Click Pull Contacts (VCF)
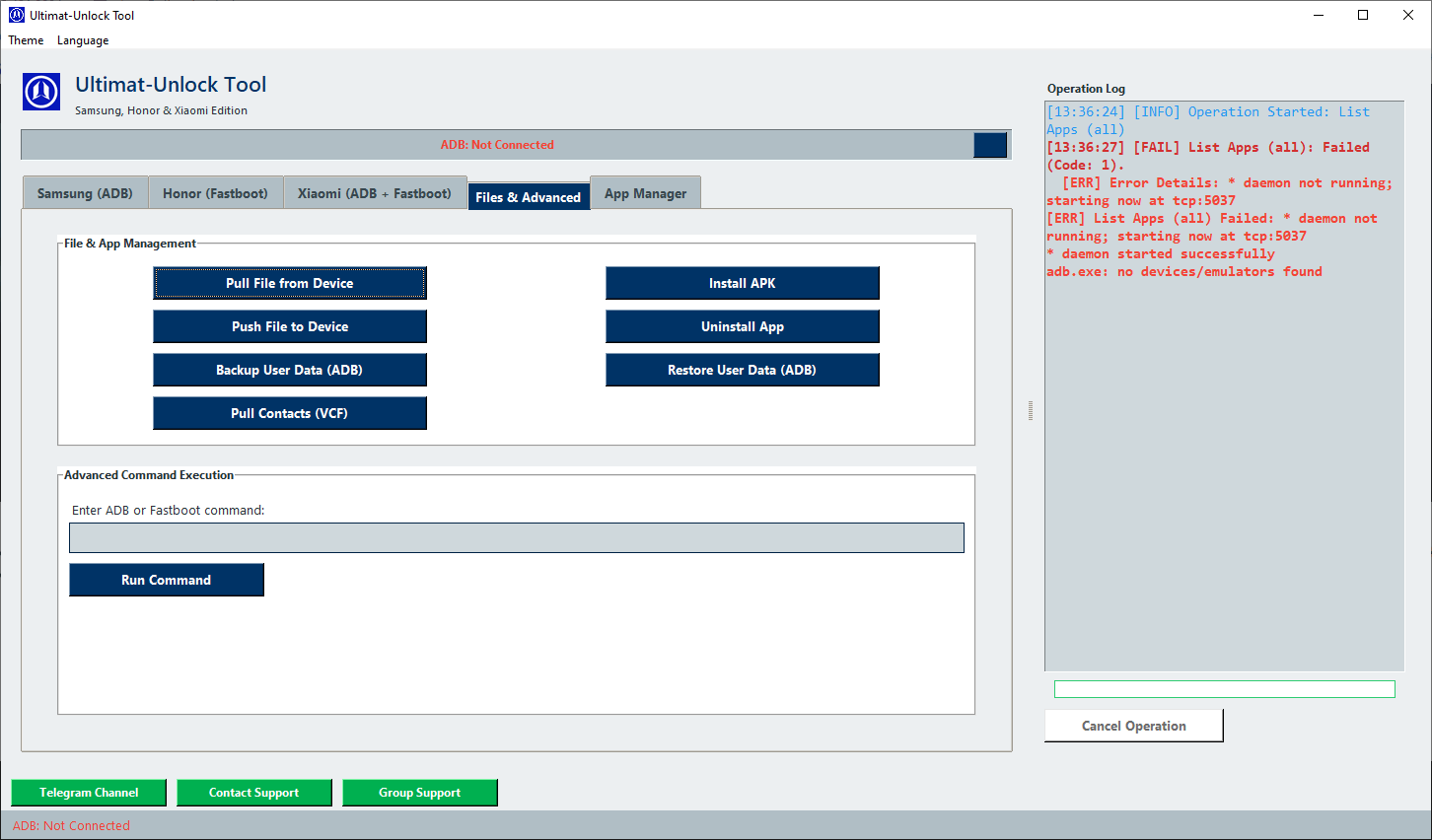This screenshot has width=1432, height=840. pos(289,413)
